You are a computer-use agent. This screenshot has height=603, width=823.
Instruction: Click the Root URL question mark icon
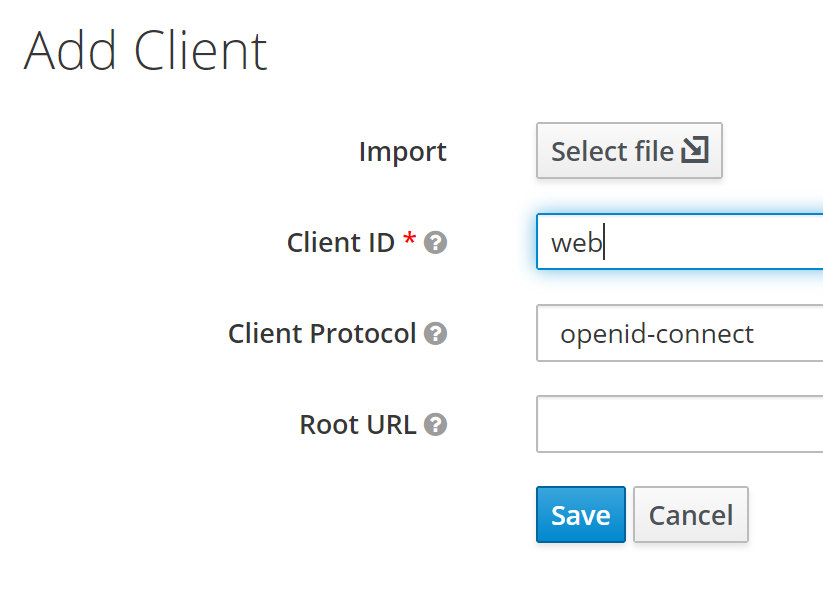(x=435, y=424)
